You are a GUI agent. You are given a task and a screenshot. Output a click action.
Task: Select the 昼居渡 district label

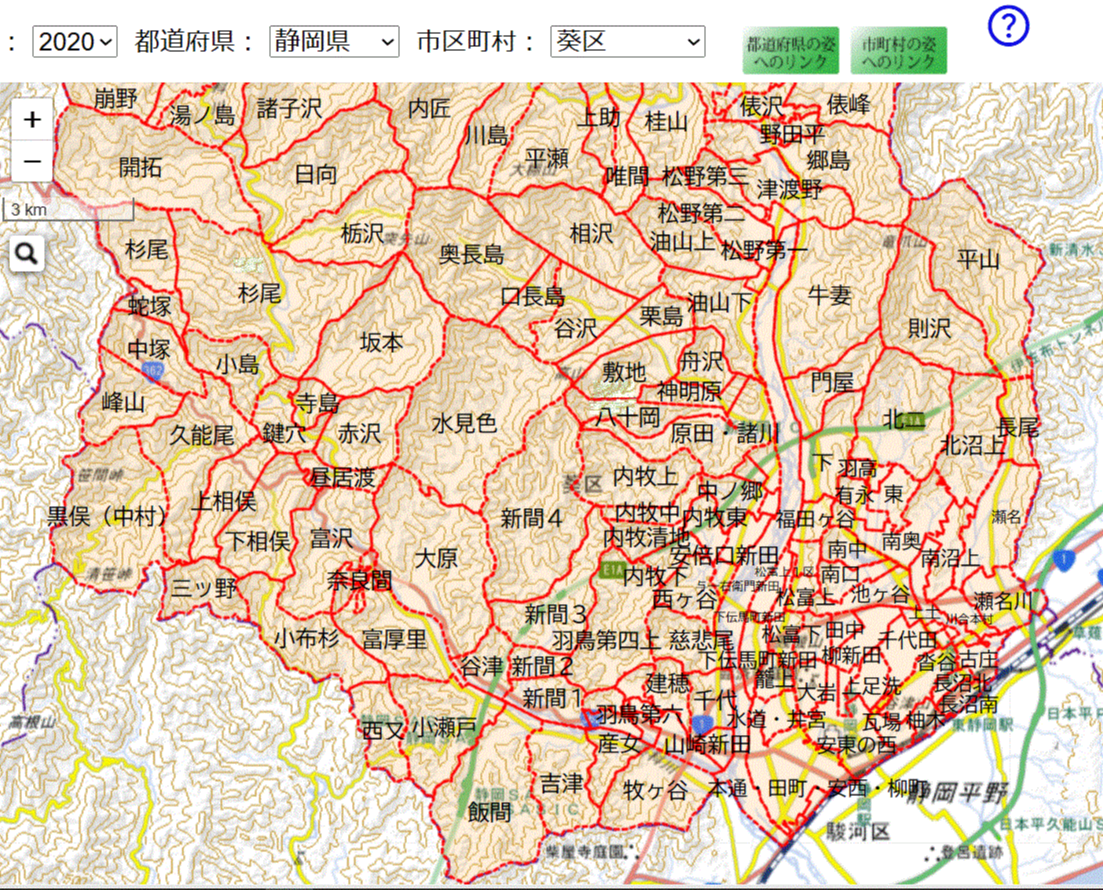pos(342,478)
